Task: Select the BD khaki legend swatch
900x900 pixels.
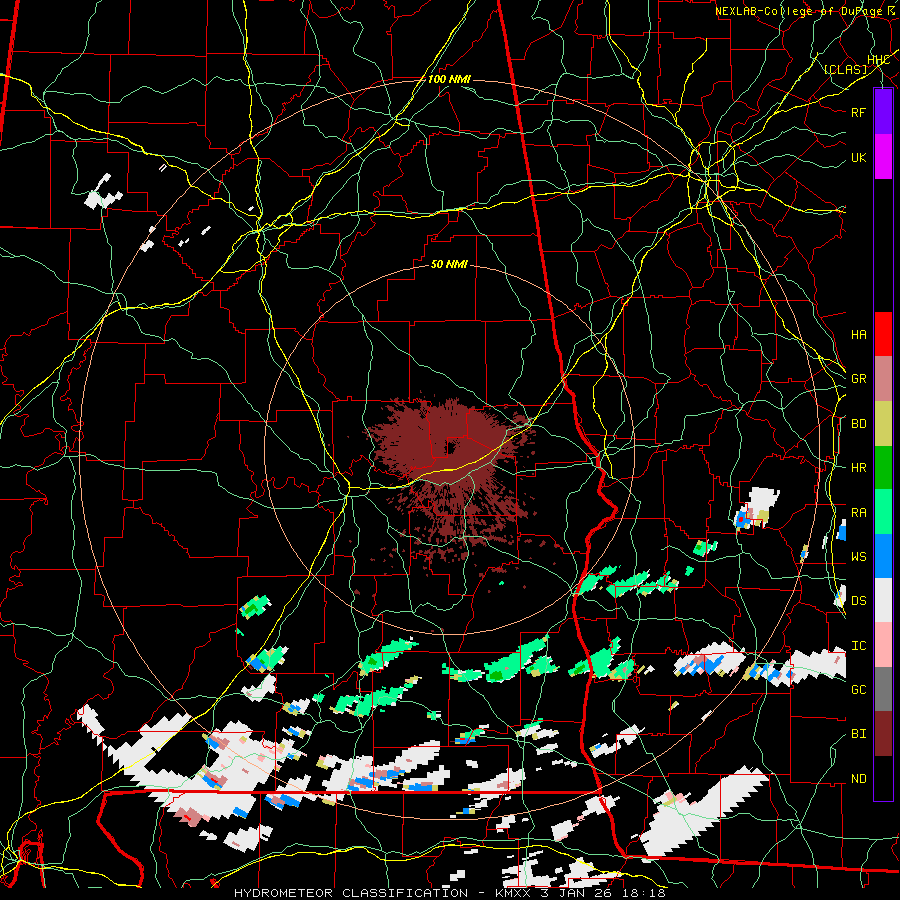Action: [883, 424]
